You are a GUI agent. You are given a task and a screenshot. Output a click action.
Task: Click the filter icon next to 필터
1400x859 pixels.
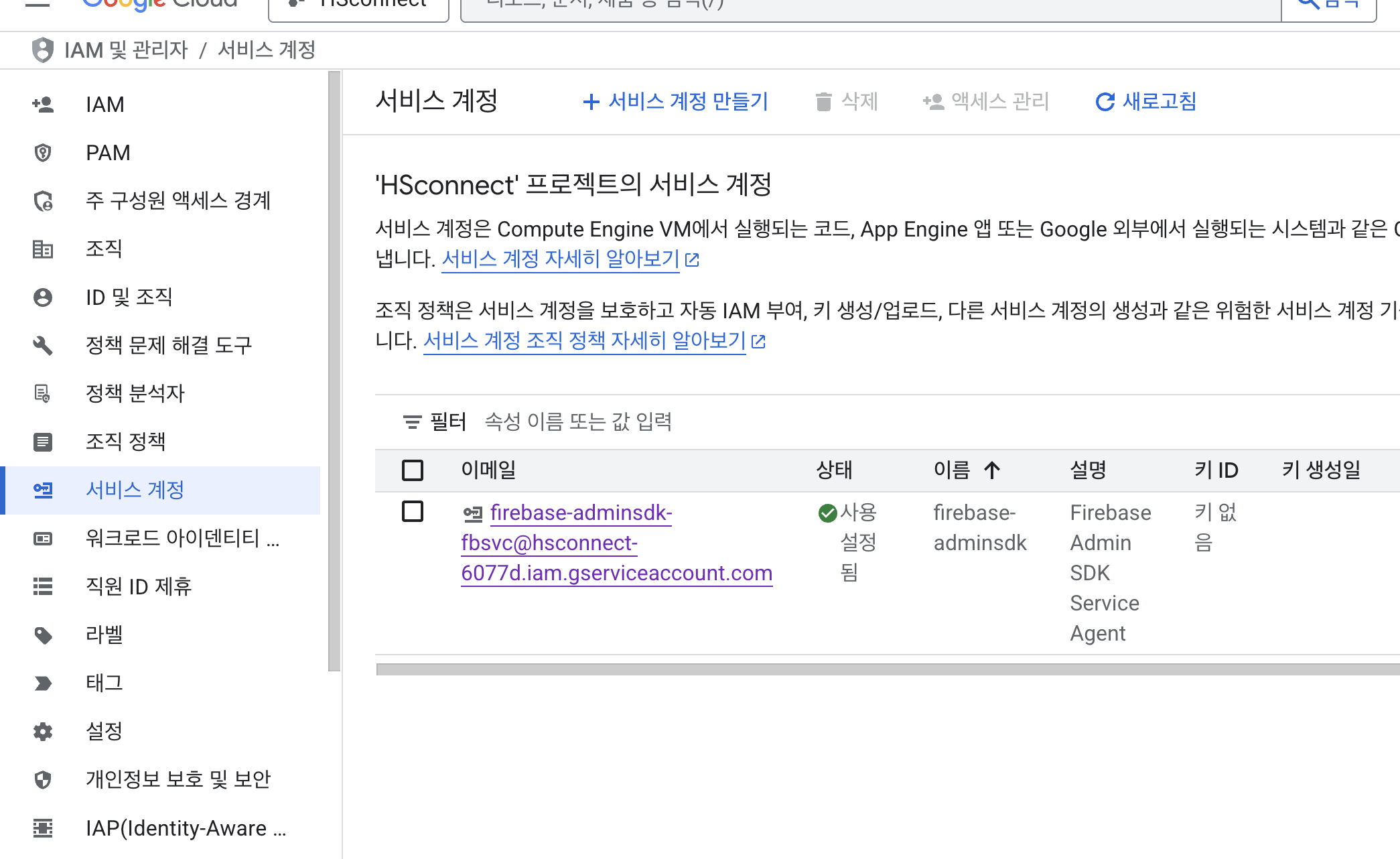click(x=412, y=422)
